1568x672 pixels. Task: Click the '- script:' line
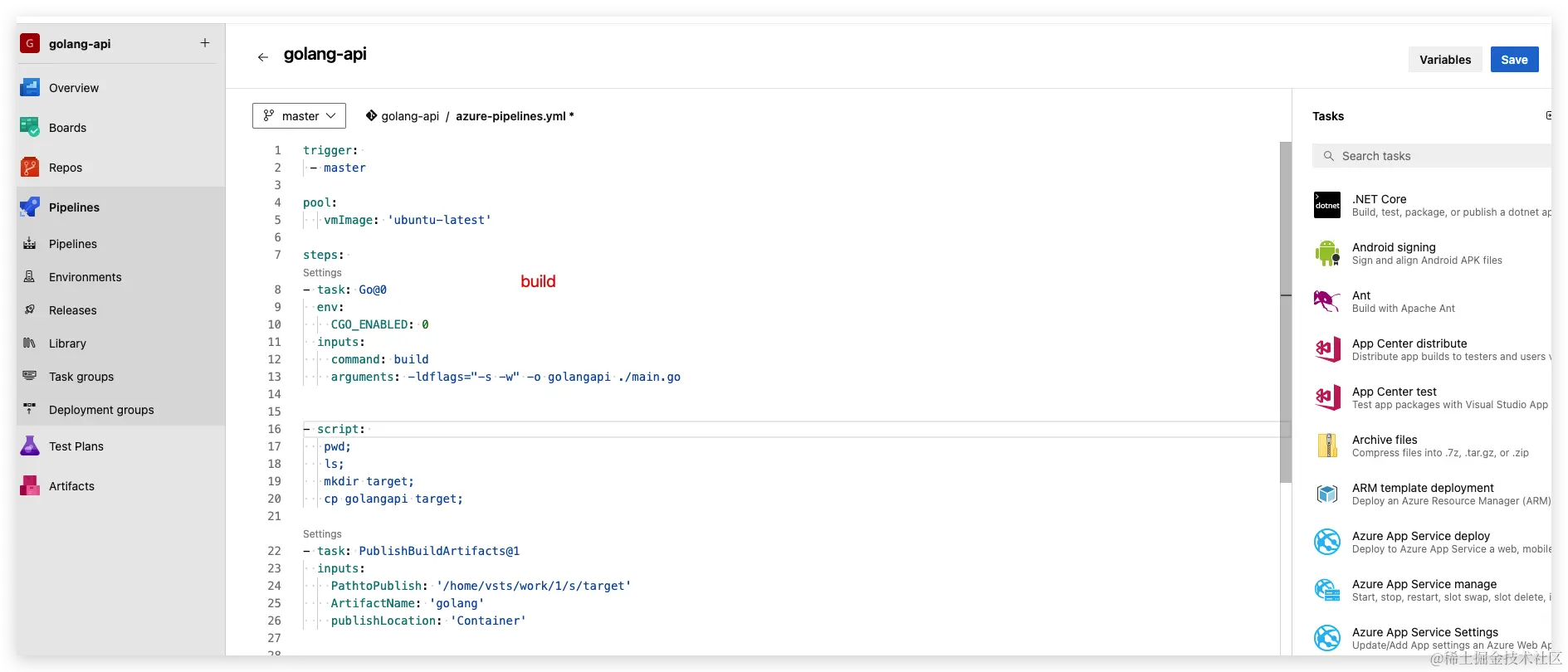[x=334, y=429]
